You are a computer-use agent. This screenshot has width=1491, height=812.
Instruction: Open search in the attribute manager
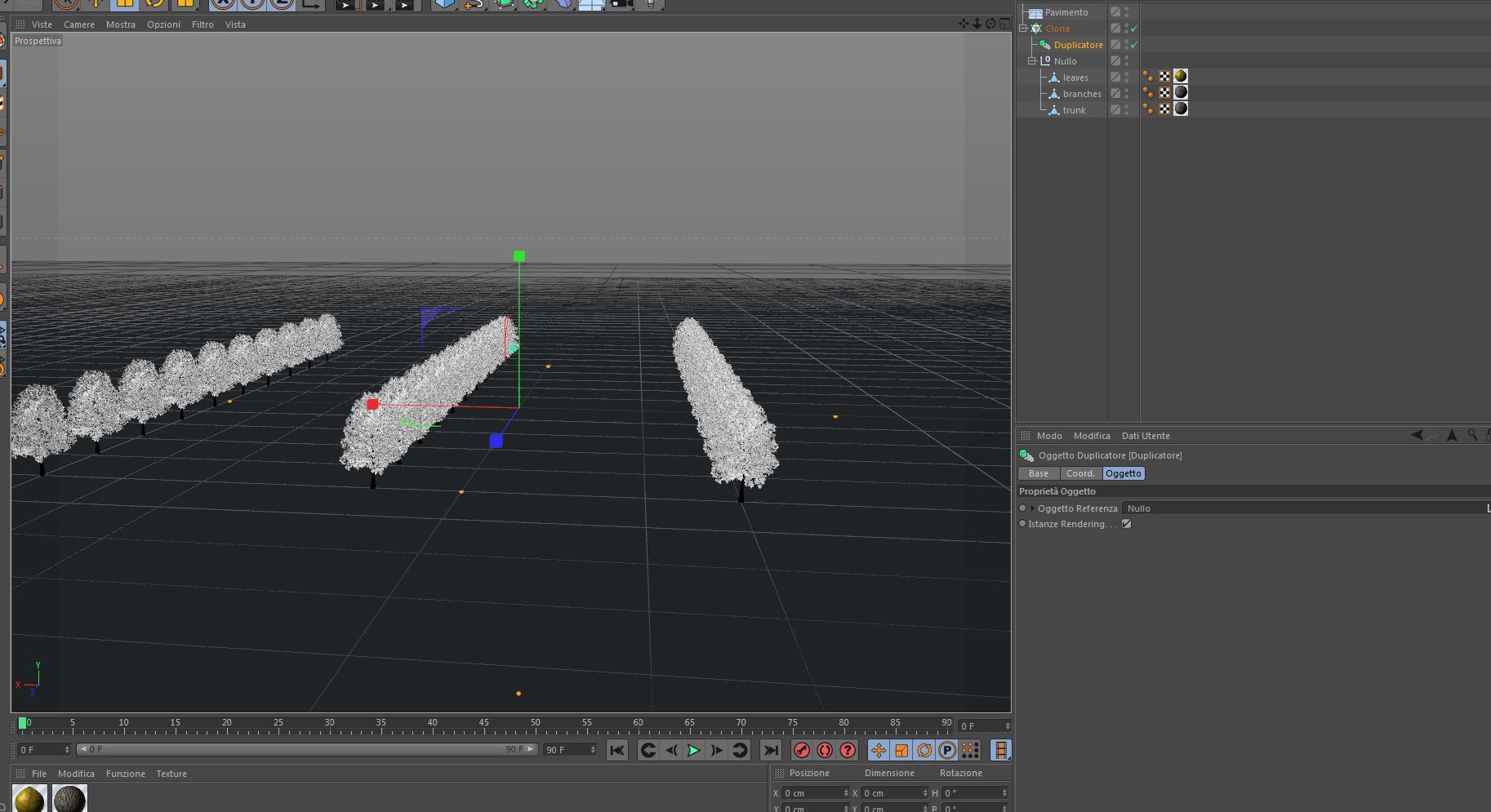(x=1472, y=435)
